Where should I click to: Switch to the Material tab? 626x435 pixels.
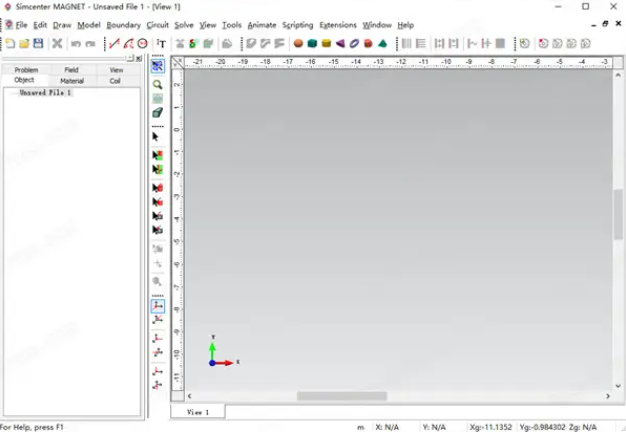point(72,80)
